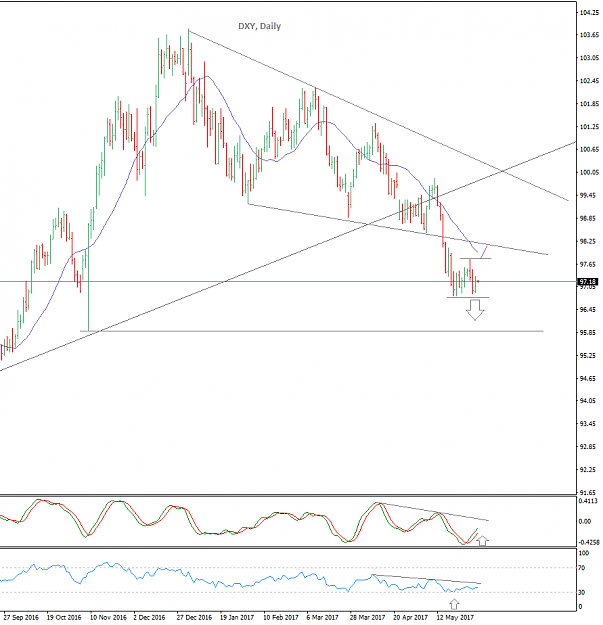Select the 19 Jan 2017 date label
This screenshot has height=625, width=603.
click(x=237, y=617)
